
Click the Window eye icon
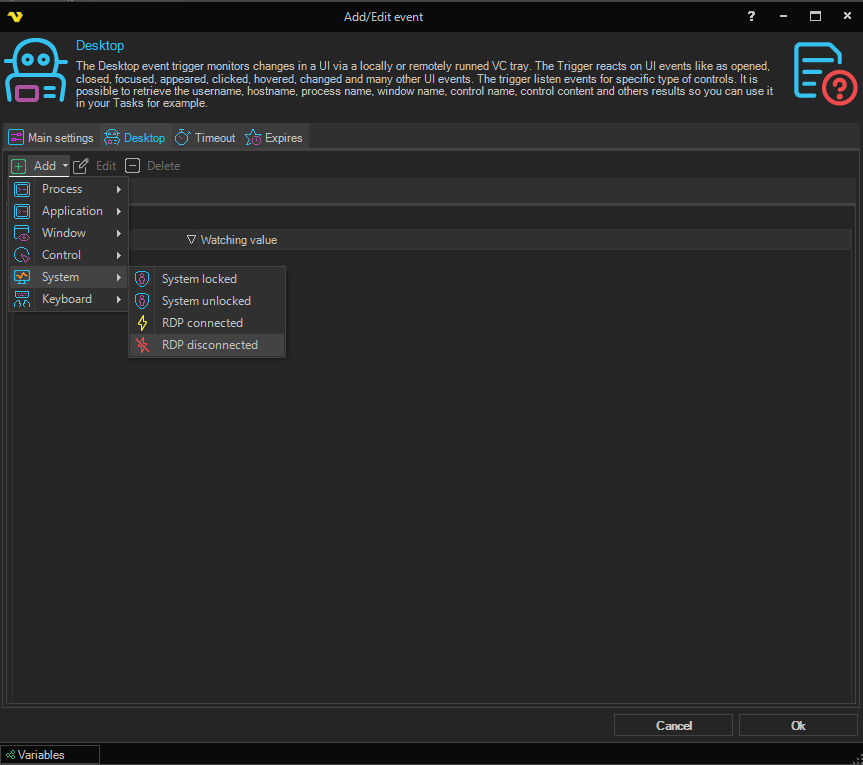pyautogui.click(x=22, y=233)
